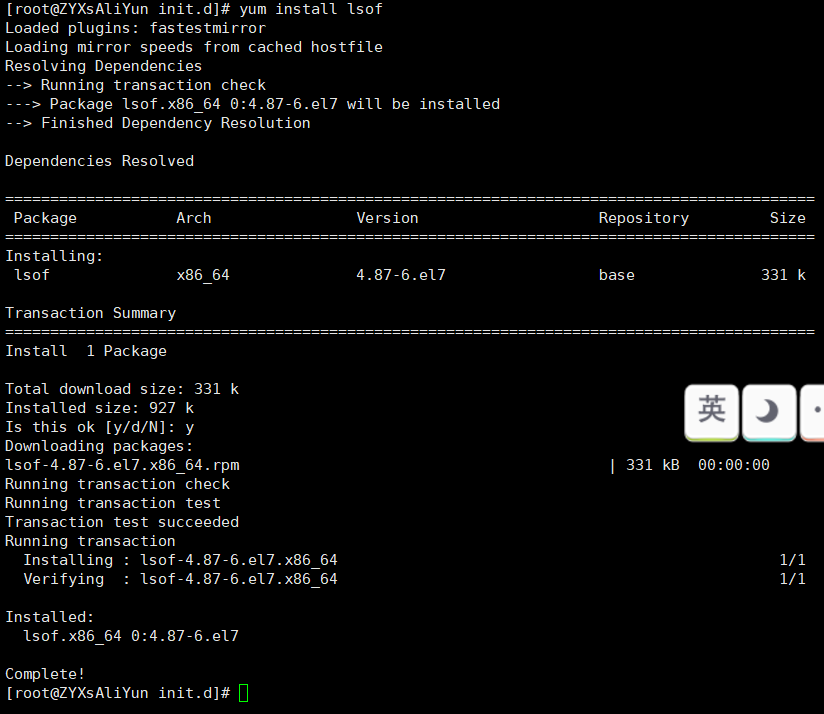Viewport: 824px width, 714px height.
Task: Click the lsof-4.87-6.el7.x86_64.rpm filename
Action: (x=122, y=464)
